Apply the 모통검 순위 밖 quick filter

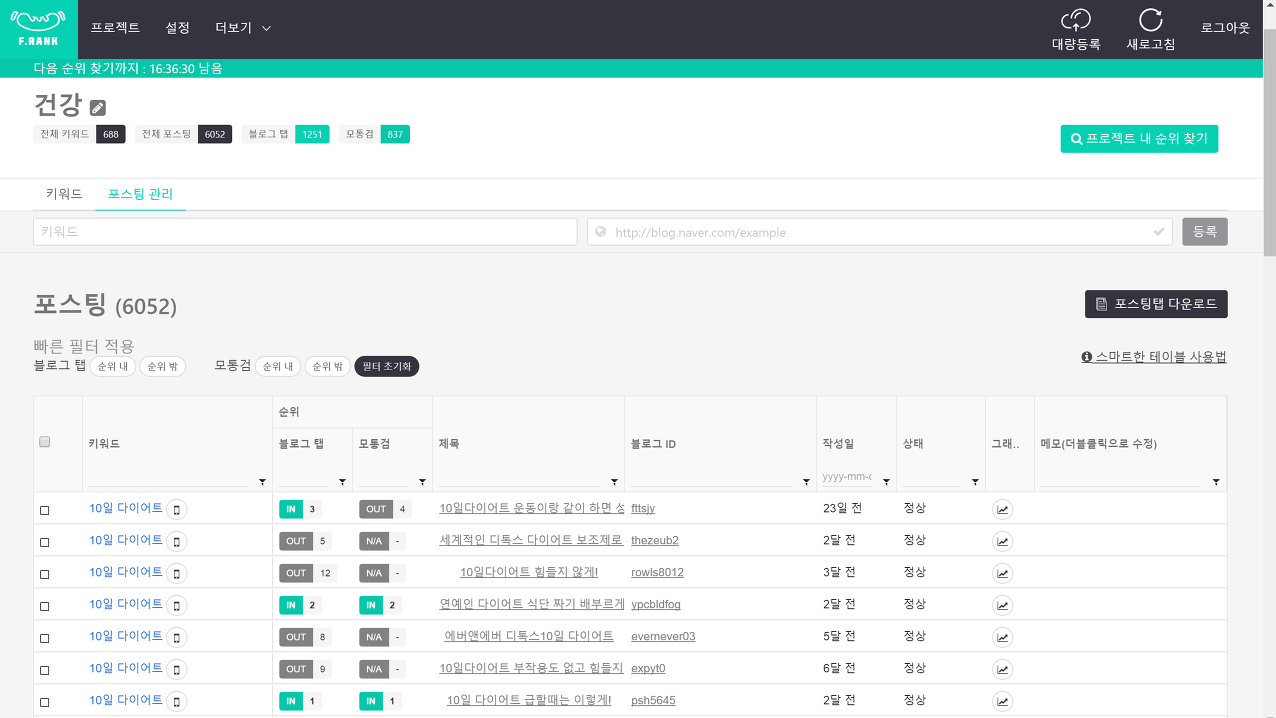(328, 367)
